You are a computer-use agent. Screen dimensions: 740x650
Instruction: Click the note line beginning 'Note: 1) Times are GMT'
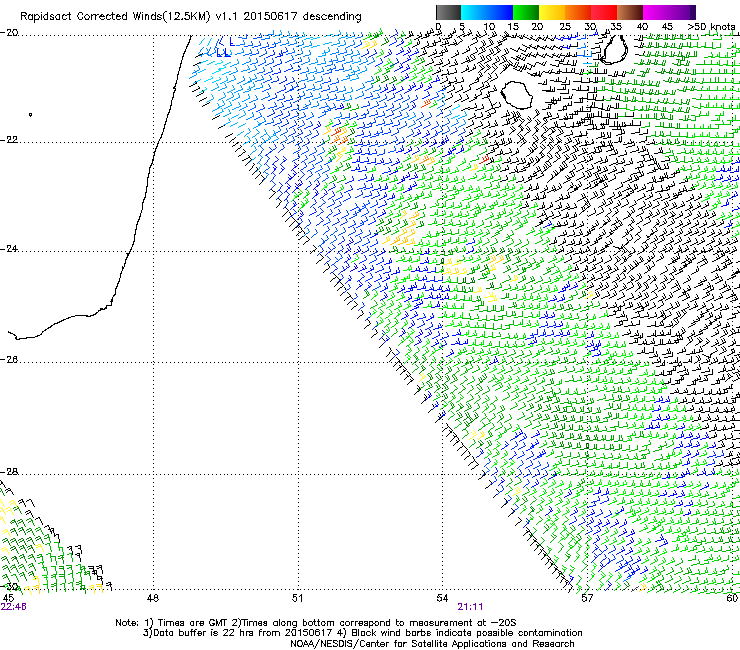(316, 623)
